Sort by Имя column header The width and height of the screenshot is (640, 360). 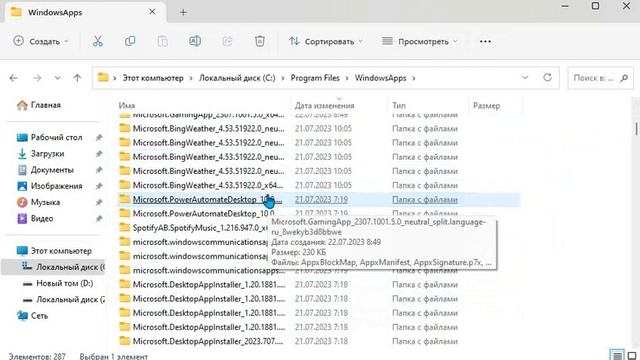click(x=127, y=106)
